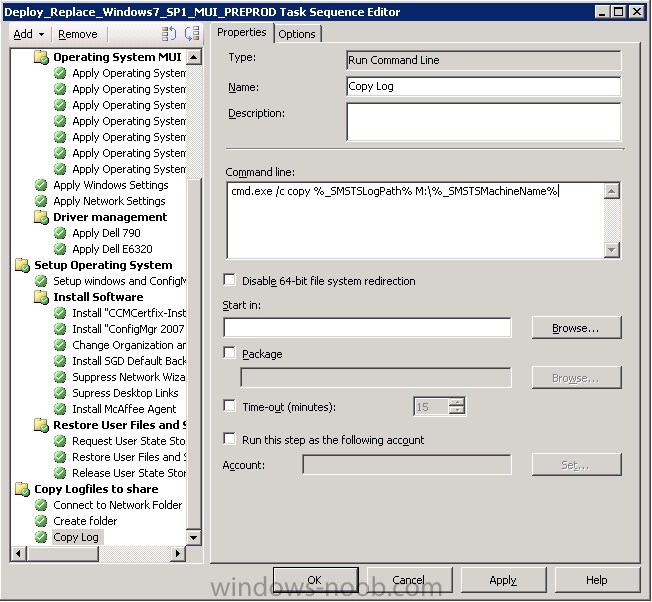Click the Install Software folder icon
The height and width of the screenshot is (602, 652).
tap(41, 297)
